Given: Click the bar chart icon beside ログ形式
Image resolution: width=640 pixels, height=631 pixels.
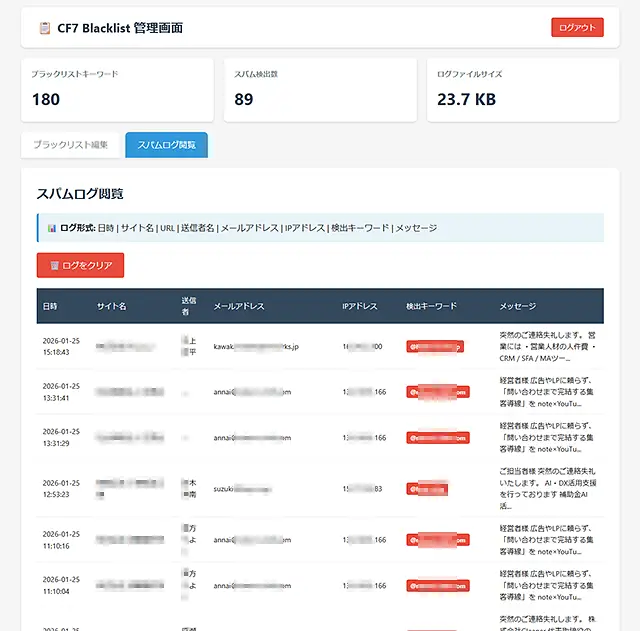Looking at the screenshot, I should pos(52,228).
